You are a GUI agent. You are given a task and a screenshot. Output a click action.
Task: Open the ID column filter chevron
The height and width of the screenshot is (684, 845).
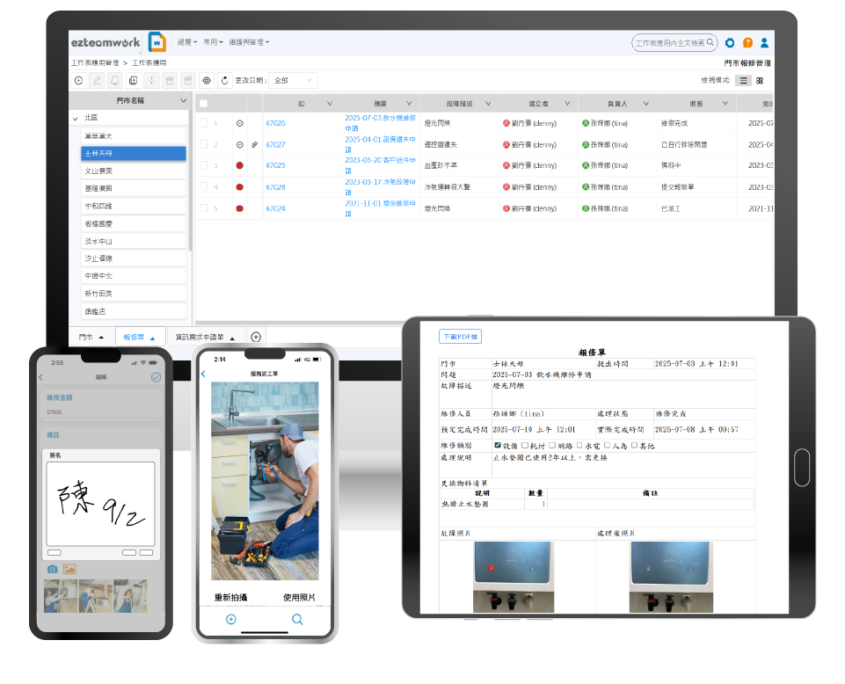[329, 103]
